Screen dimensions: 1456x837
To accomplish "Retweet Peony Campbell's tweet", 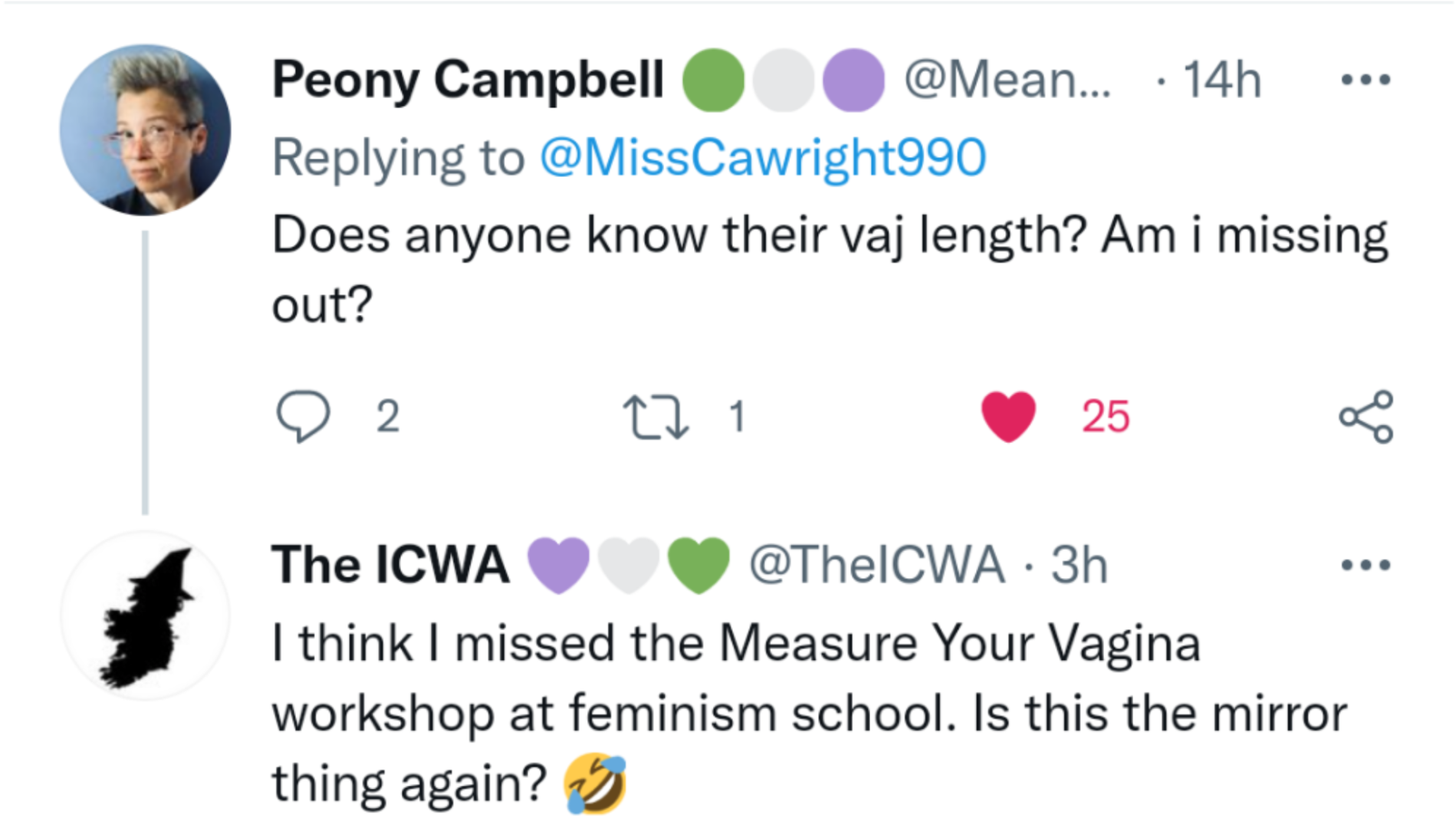I will (x=655, y=416).
